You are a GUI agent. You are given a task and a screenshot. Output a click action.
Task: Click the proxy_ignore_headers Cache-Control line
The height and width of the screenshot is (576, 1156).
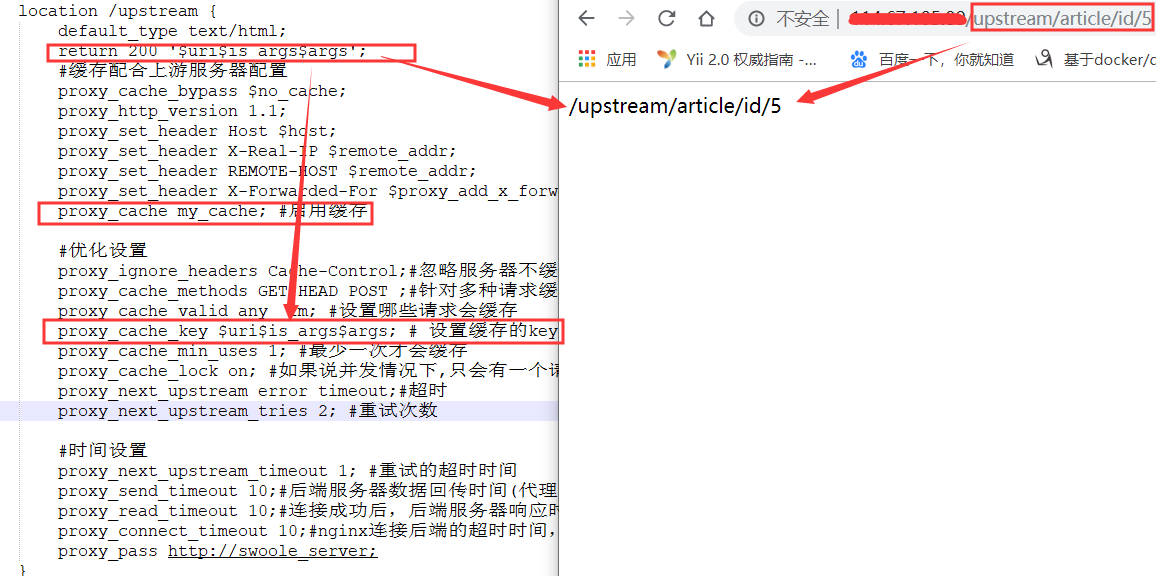coord(307,271)
